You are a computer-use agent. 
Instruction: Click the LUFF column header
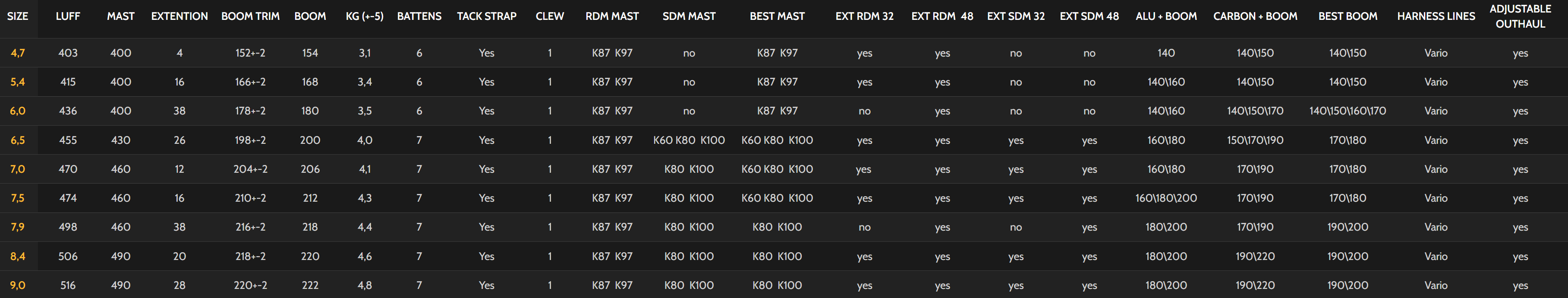click(x=68, y=16)
